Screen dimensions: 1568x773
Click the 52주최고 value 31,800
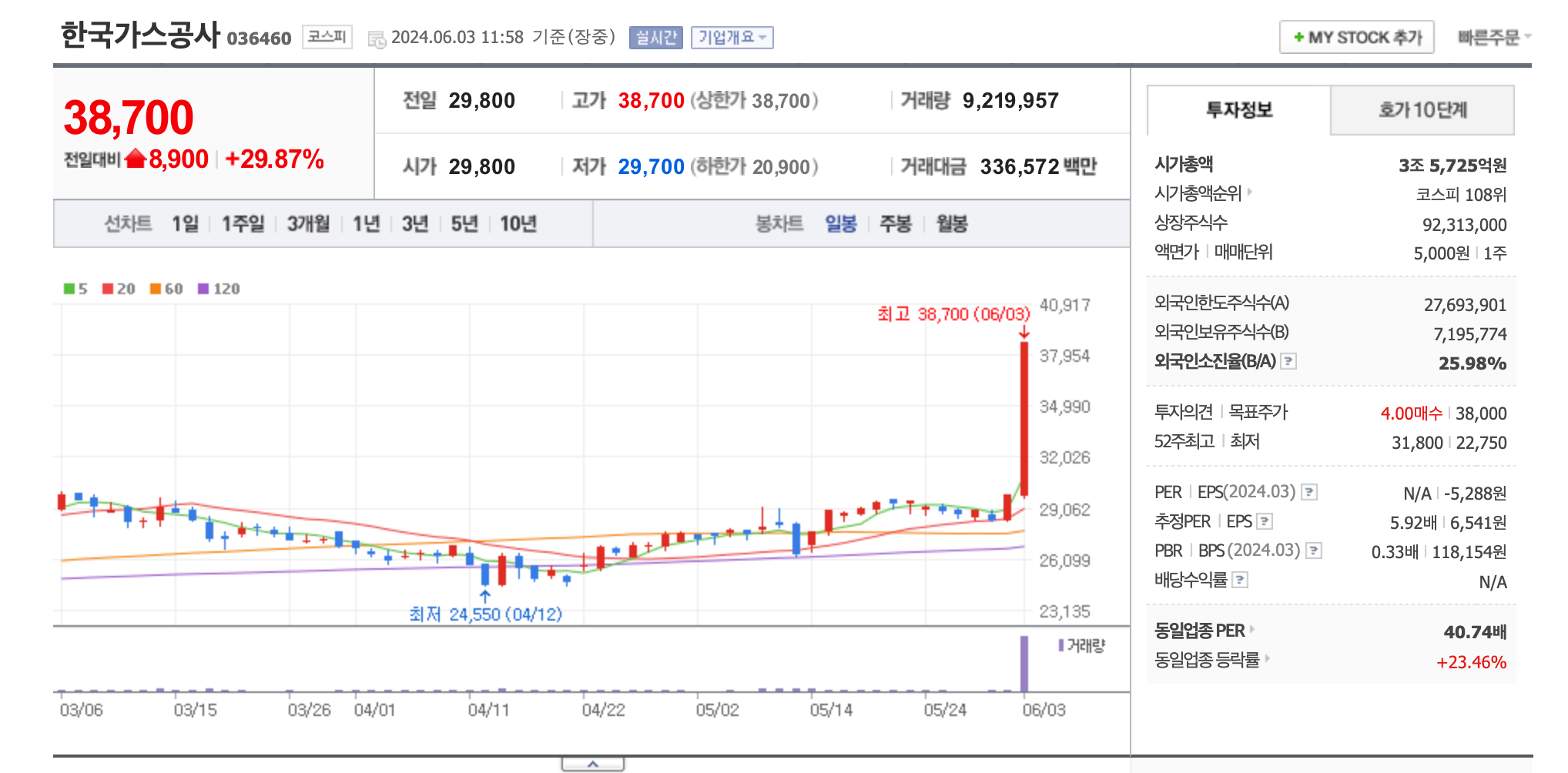tap(1417, 443)
